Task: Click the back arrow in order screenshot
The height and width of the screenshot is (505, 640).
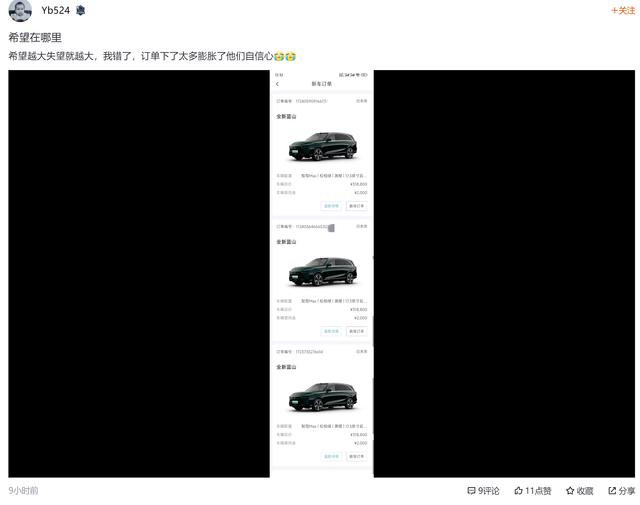Action: coord(278,84)
